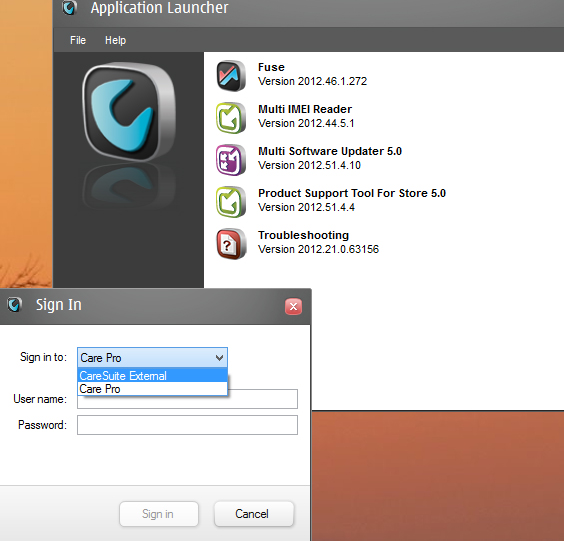
Task: Select CareSuite External from the list
Action: [153, 376]
